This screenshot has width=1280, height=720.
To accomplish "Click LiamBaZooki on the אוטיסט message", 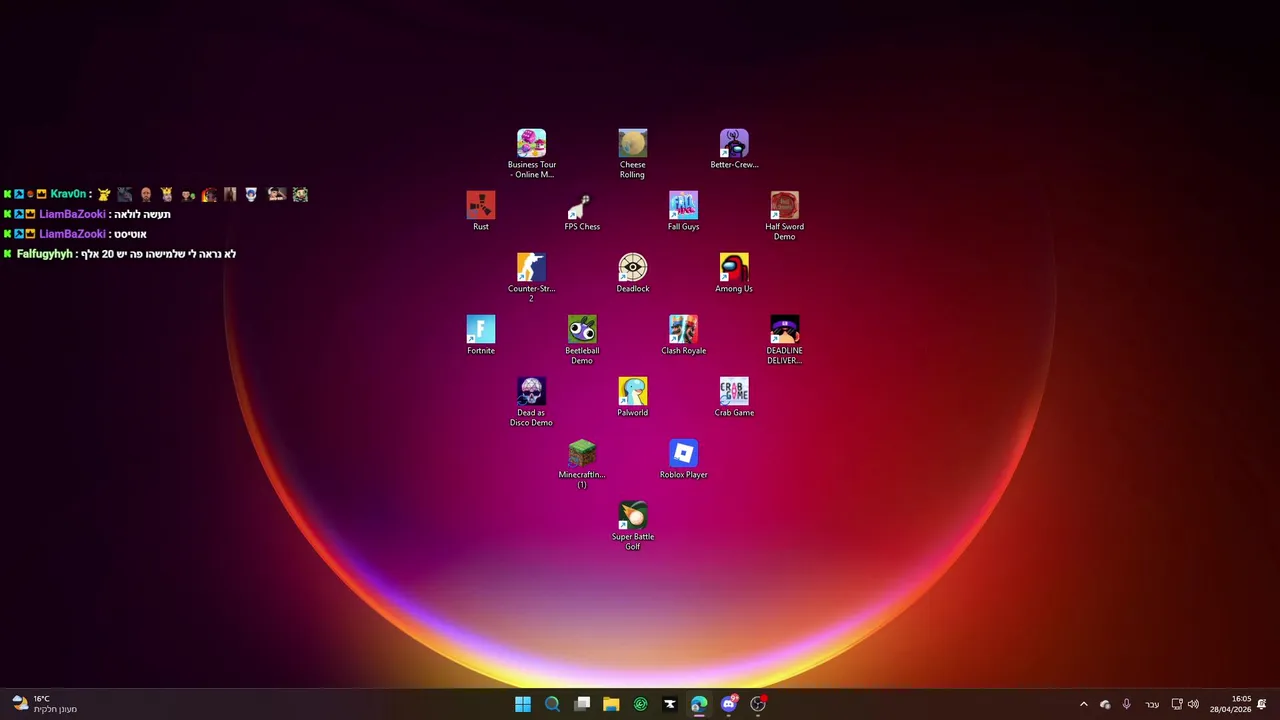I will 72,234.
